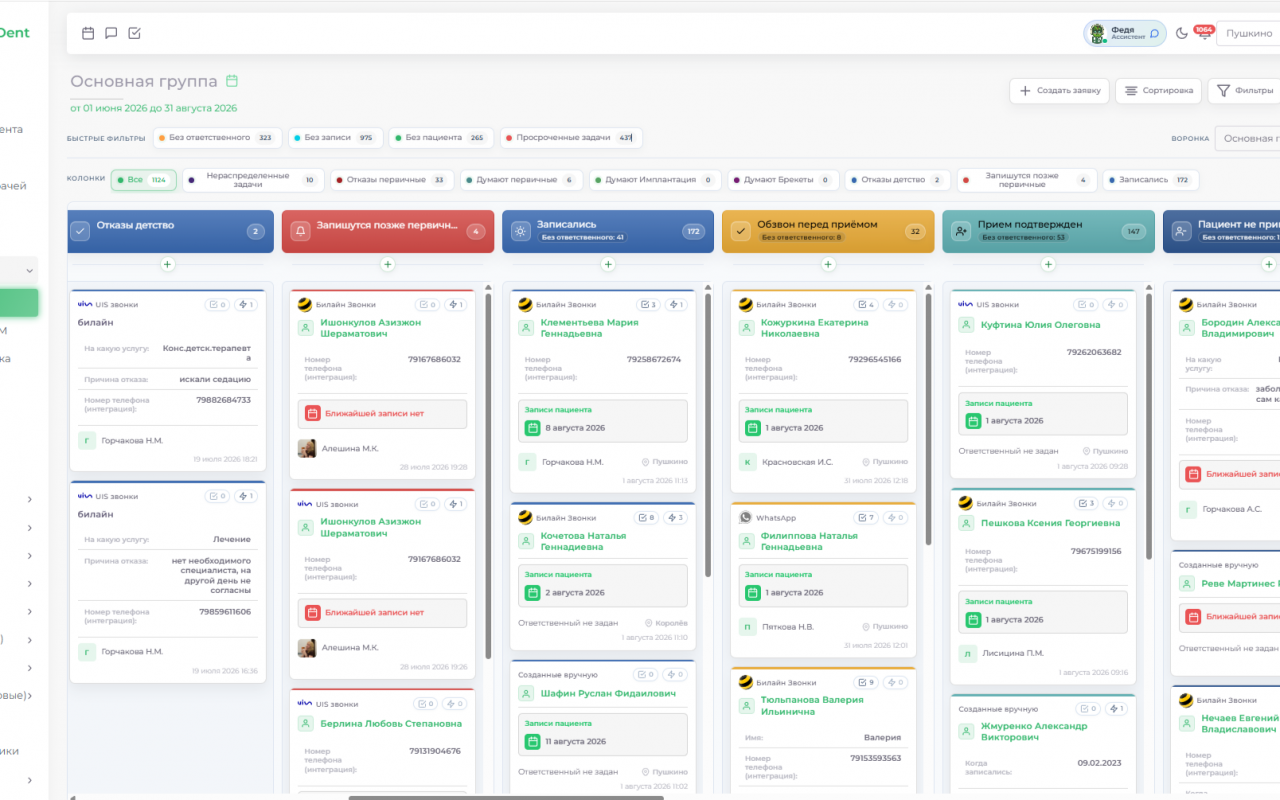The image size is (1280, 800).
Task: Click the sun icon in the Записались column header
Action: click(x=521, y=231)
